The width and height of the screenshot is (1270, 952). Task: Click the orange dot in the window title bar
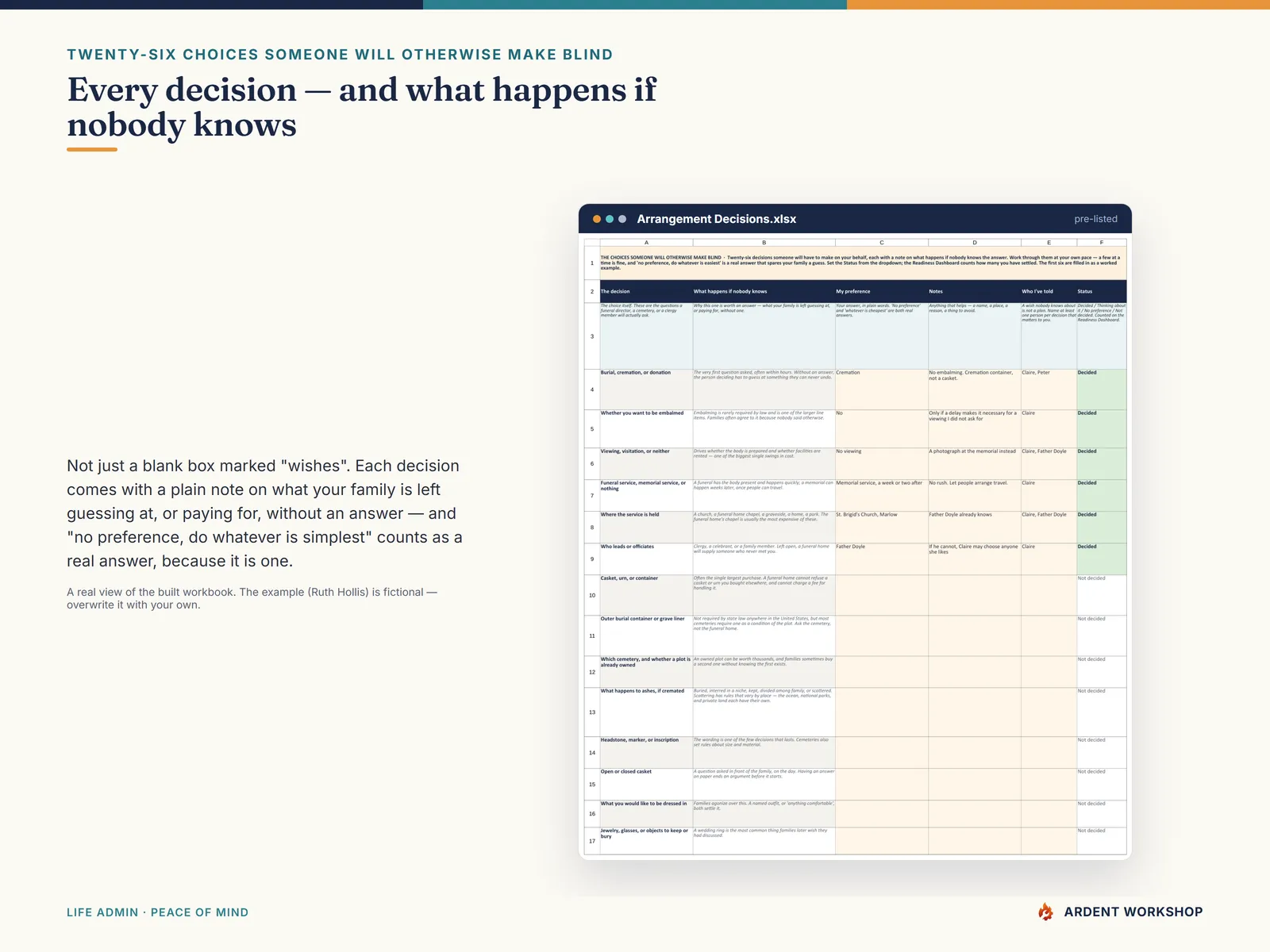597,219
